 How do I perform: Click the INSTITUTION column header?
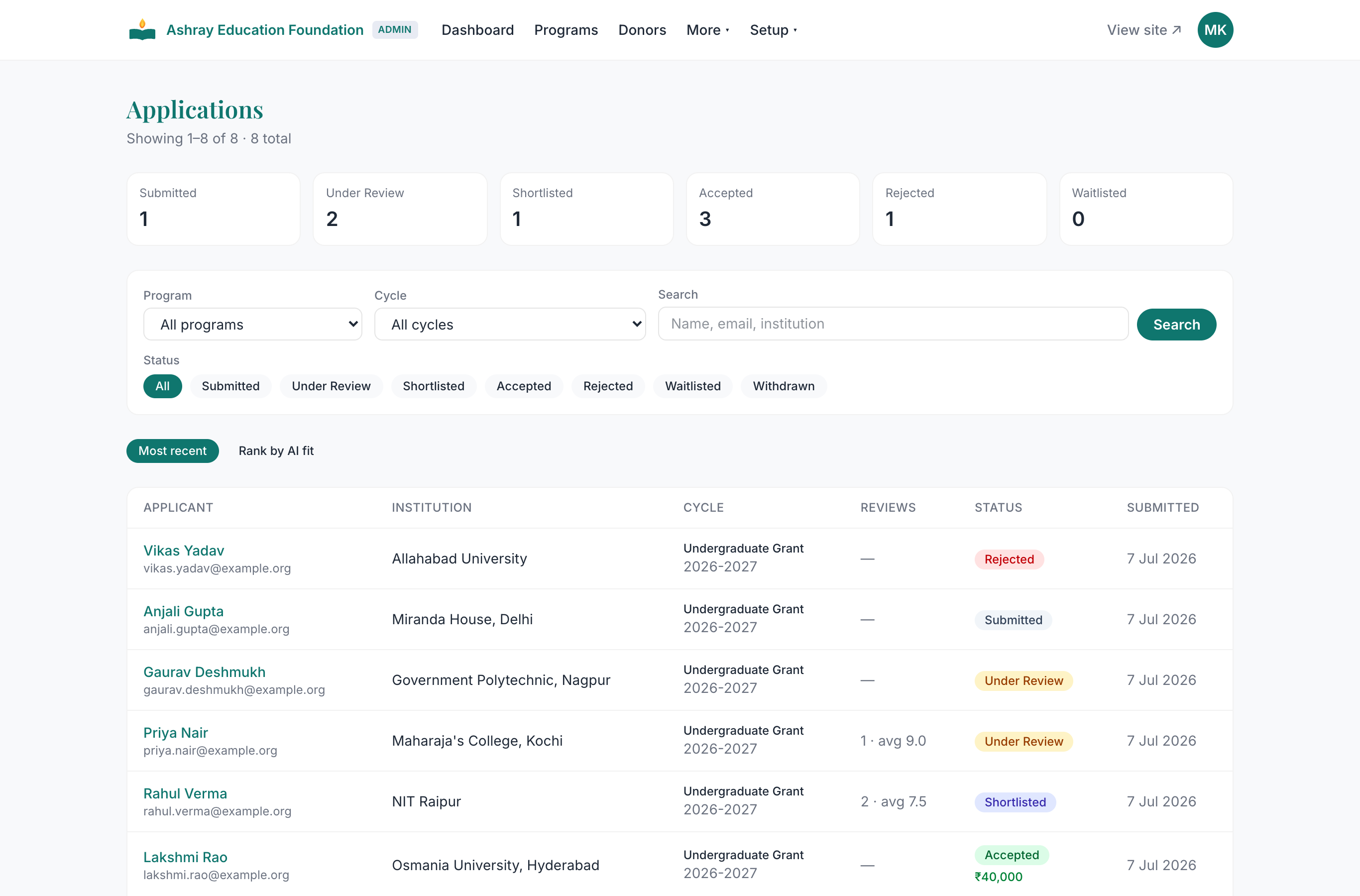tap(431, 507)
